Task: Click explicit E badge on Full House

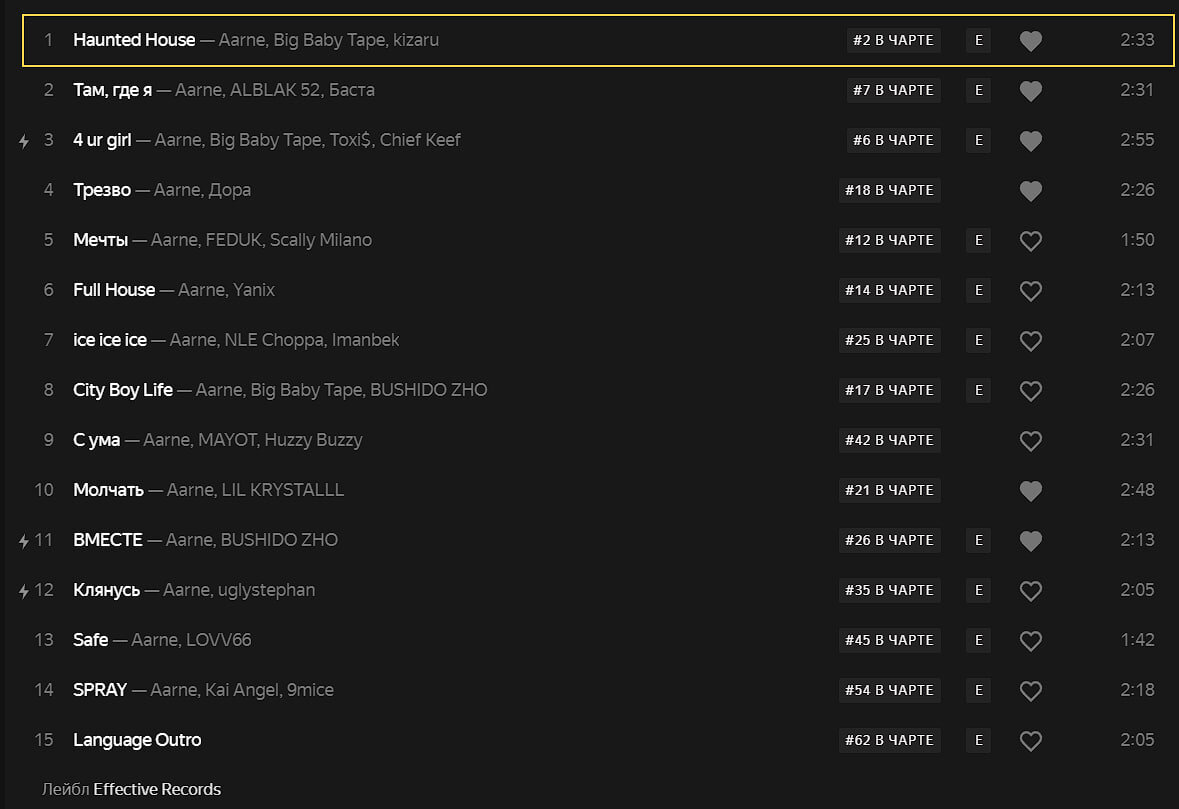Action: pos(978,290)
